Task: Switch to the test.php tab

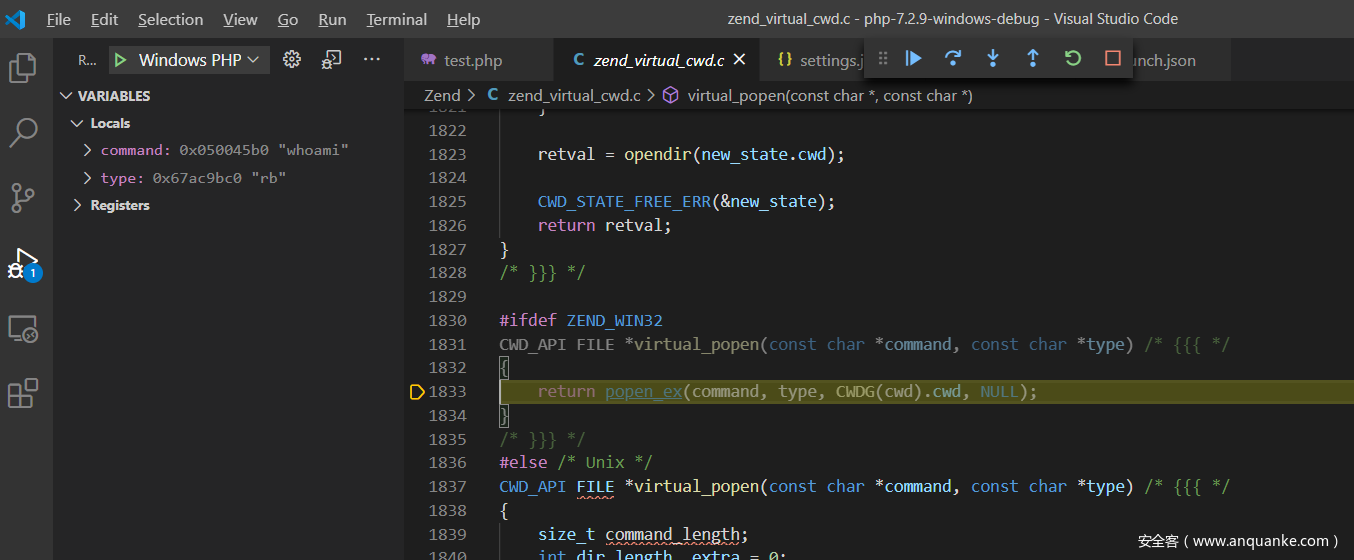Action: (472, 60)
